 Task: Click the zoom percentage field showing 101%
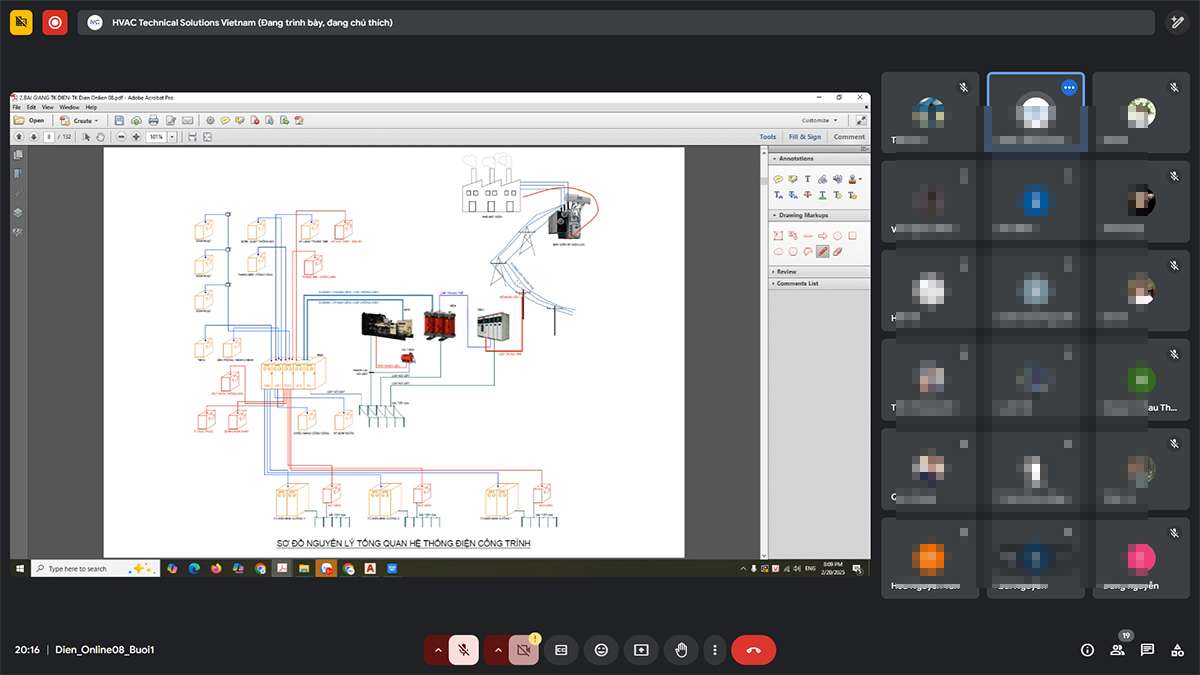click(156, 136)
